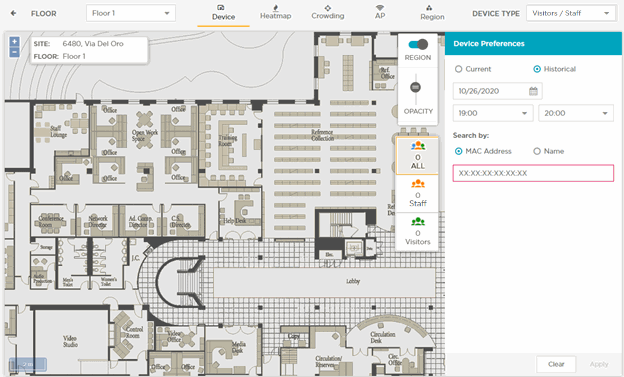Switch to the Crowding tab
The height and width of the screenshot is (377, 624).
(x=328, y=16)
